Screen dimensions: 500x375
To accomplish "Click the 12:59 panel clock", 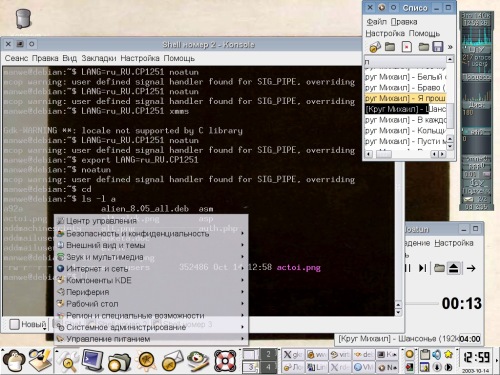I will [x=477, y=357].
